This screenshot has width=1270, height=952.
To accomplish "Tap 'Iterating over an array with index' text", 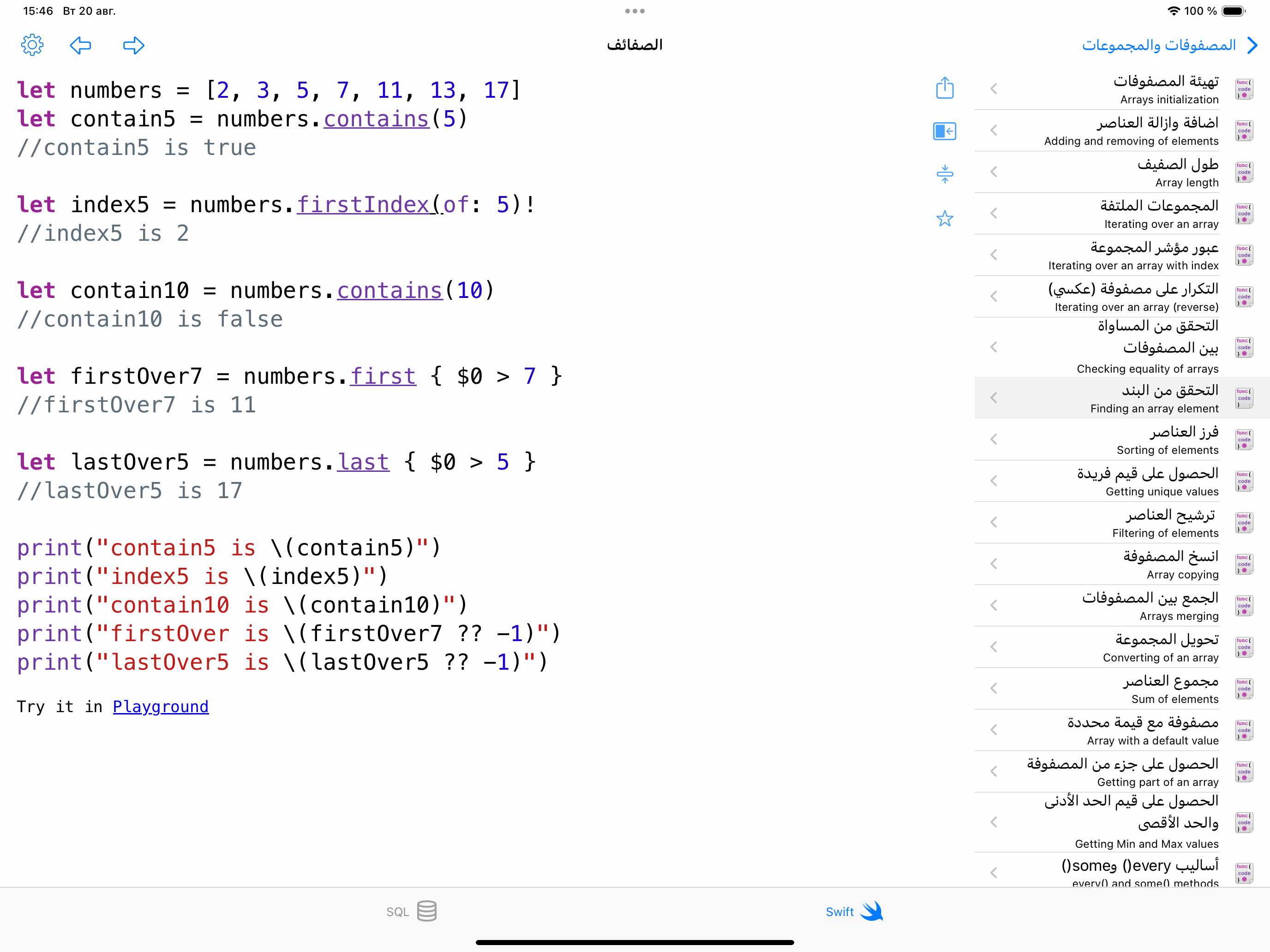I will click(1133, 266).
